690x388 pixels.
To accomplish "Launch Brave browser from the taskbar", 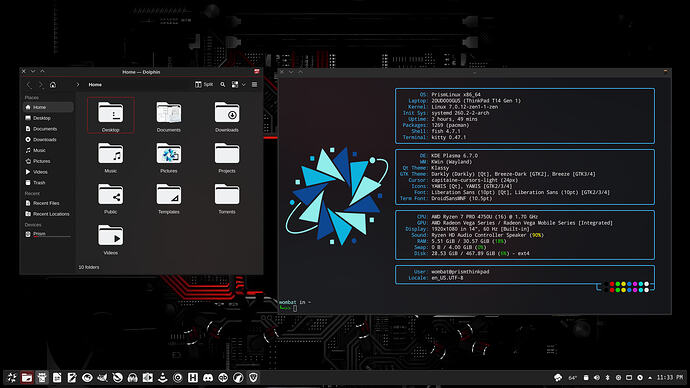I will coord(253,377).
